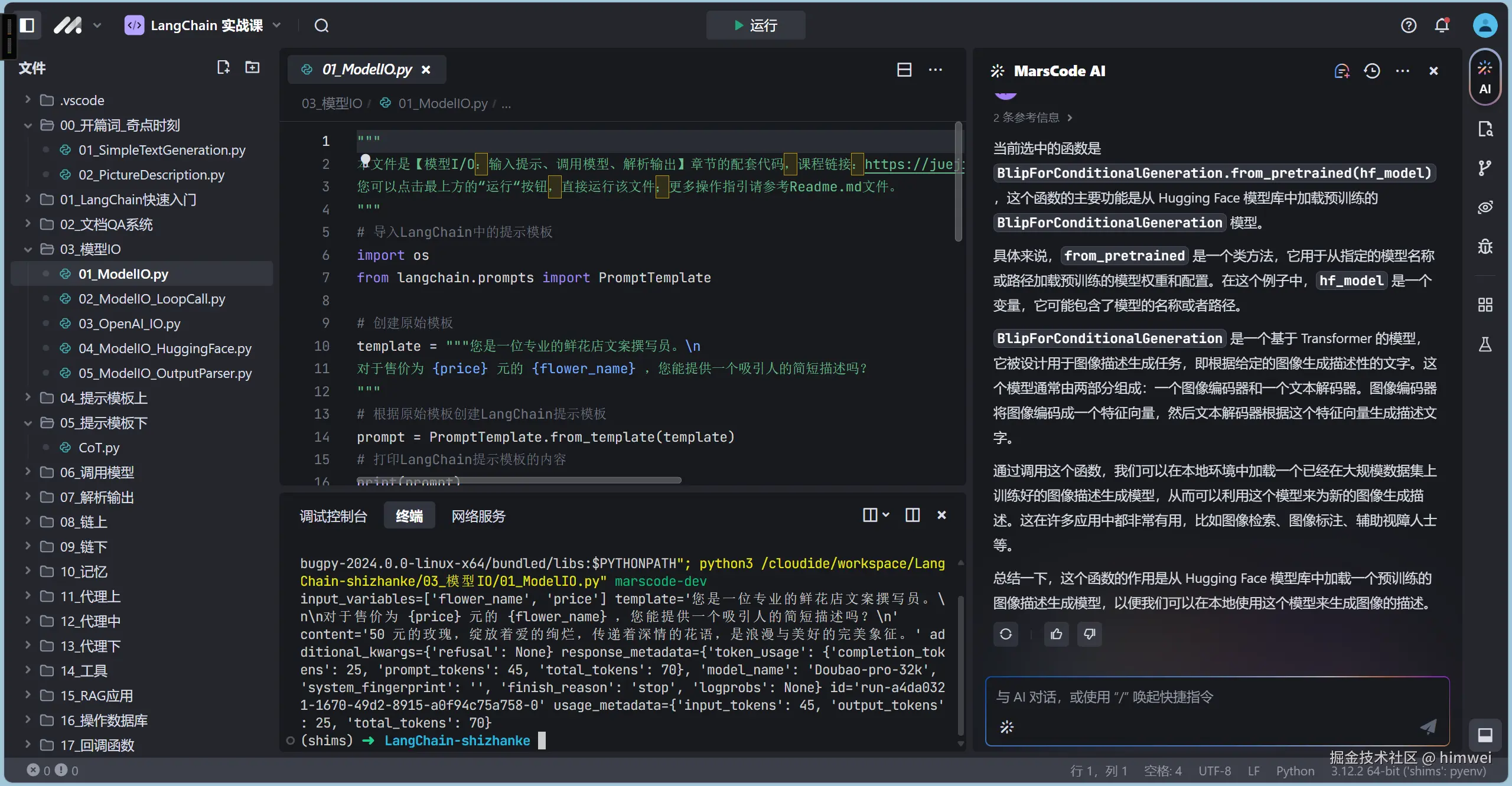Switch to the 网络服务 tab
The image size is (1512, 786).
(477, 516)
